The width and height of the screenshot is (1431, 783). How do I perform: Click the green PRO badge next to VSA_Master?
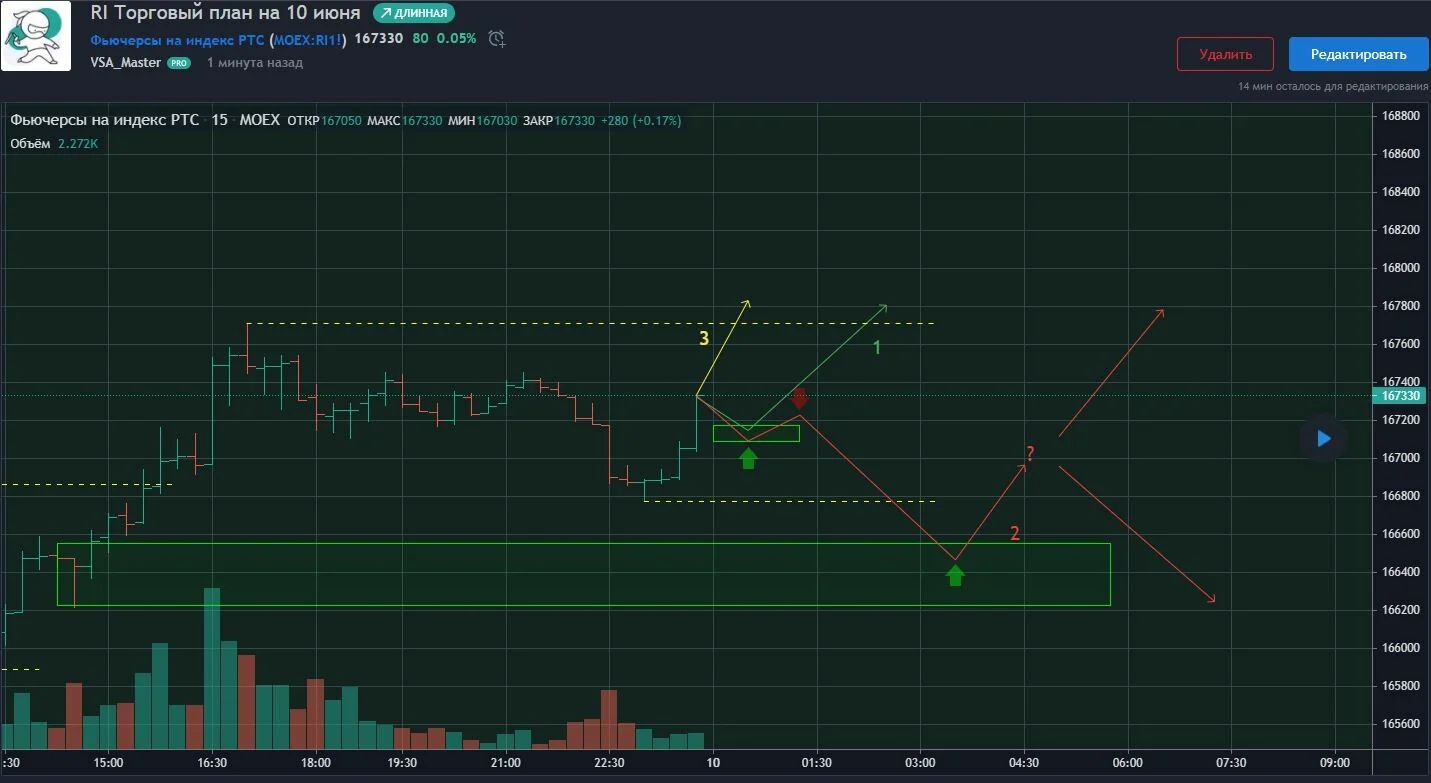coord(178,63)
